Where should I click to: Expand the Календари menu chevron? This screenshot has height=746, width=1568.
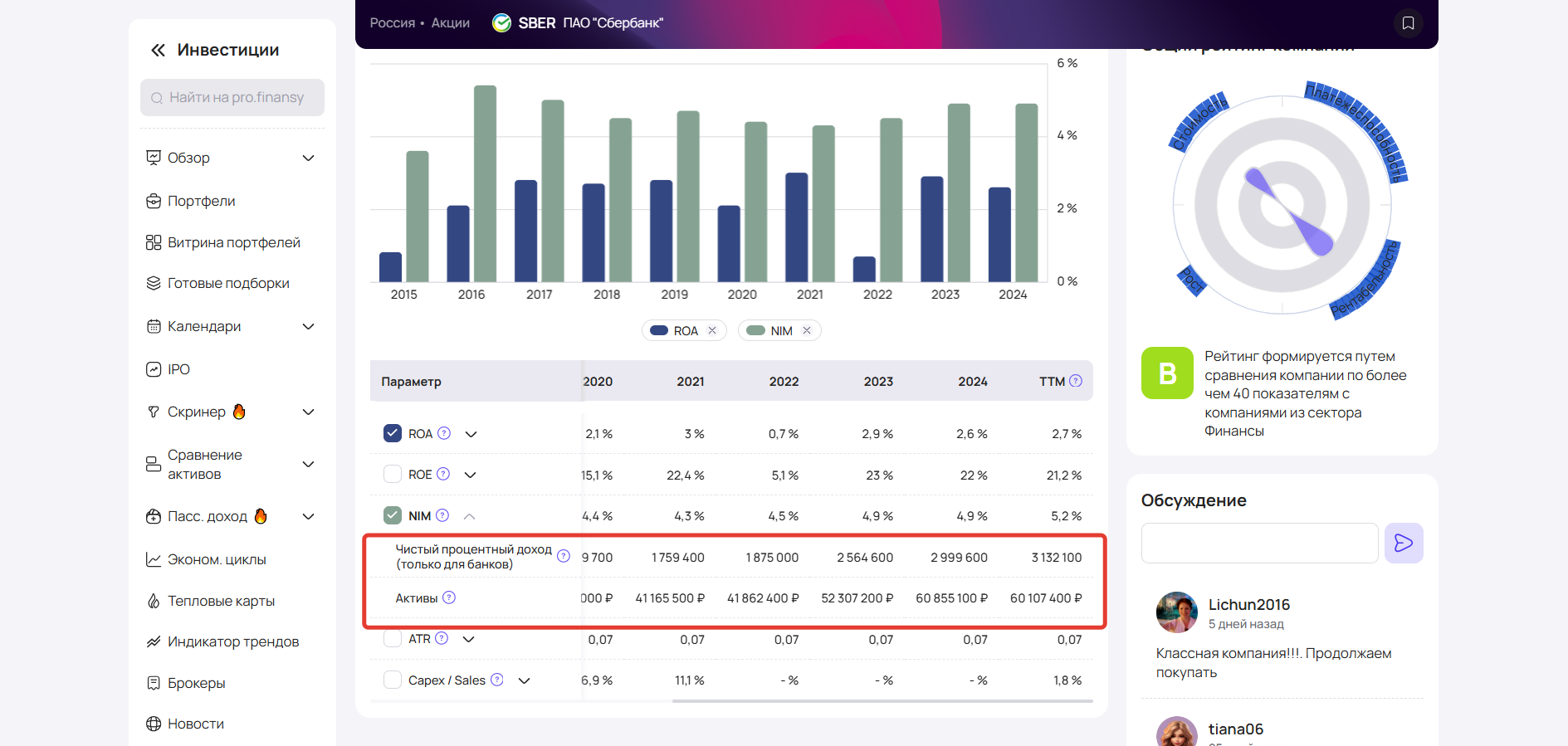coord(309,326)
